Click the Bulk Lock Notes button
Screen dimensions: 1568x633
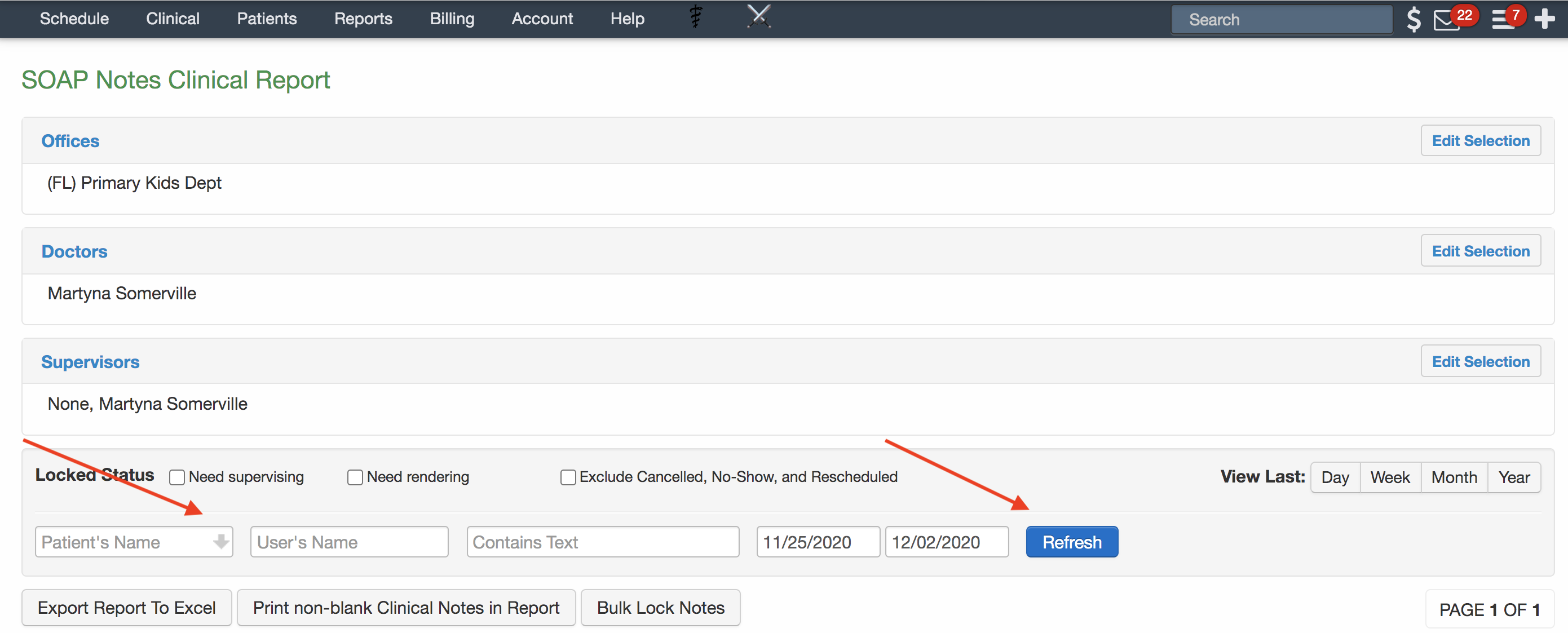pyautogui.click(x=660, y=608)
